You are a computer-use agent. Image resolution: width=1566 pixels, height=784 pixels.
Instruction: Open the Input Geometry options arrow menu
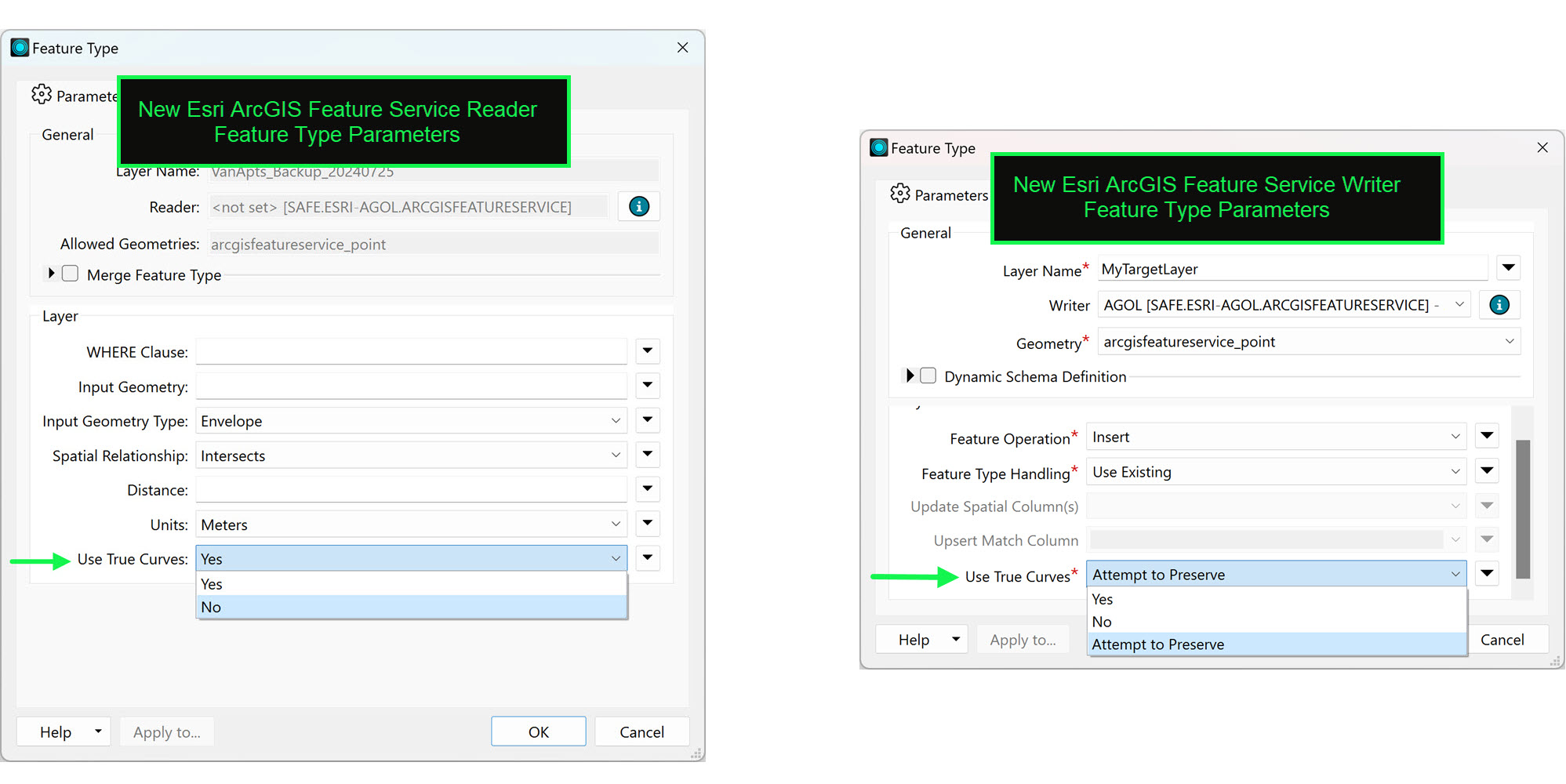pos(648,386)
